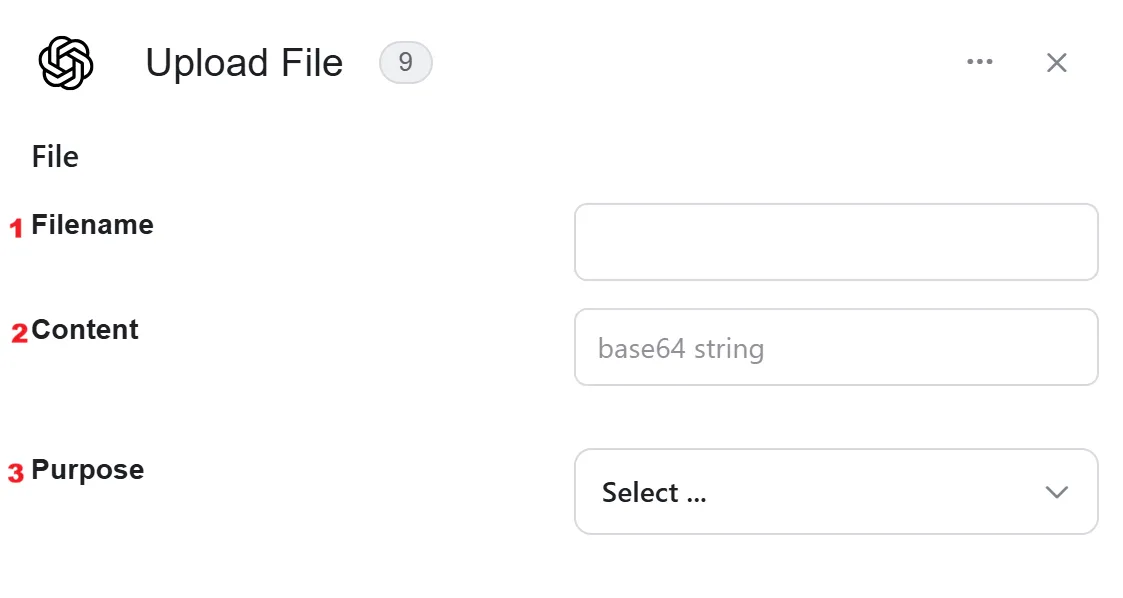Image resolution: width=1123 pixels, height=598 pixels.
Task: Click the step count badge showing 9
Action: [x=405, y=62]
